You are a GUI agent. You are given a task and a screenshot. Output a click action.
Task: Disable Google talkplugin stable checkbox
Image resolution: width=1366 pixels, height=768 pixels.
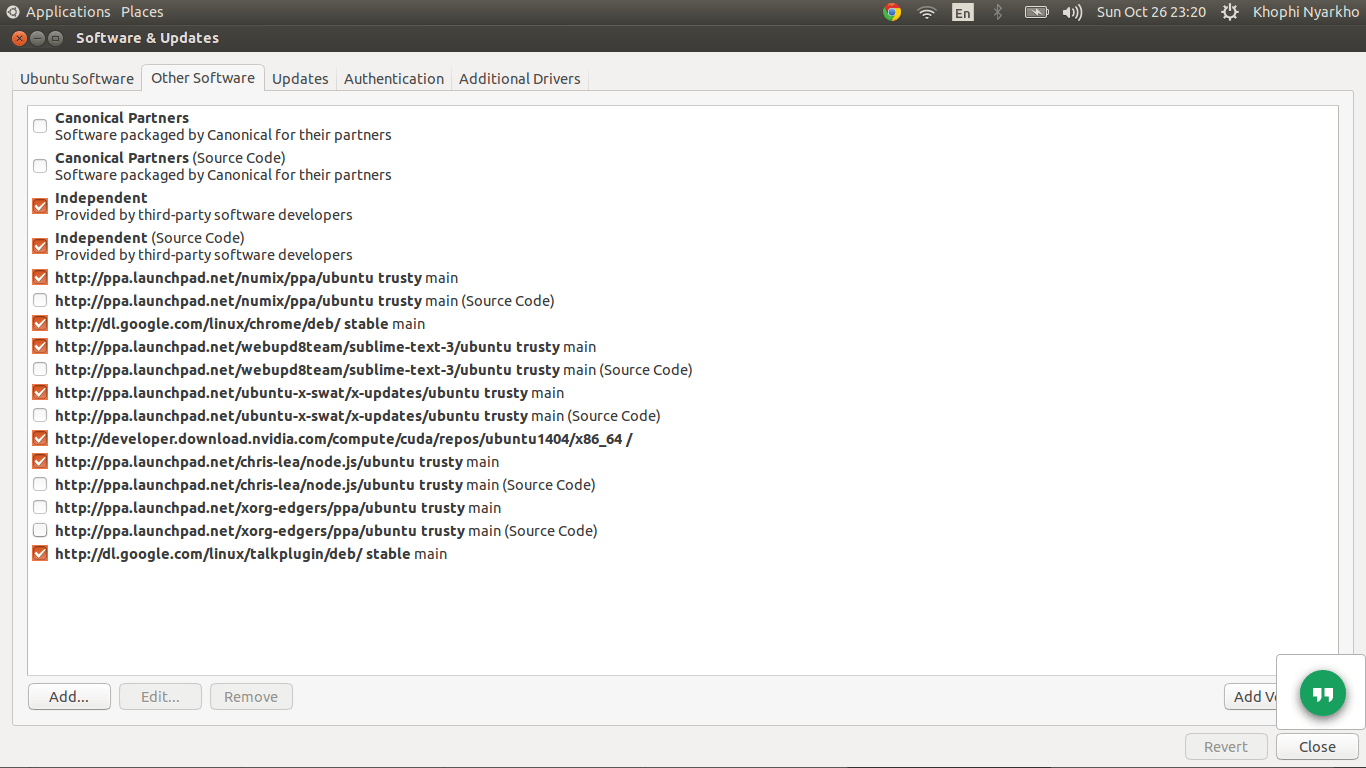coord(40,553)
